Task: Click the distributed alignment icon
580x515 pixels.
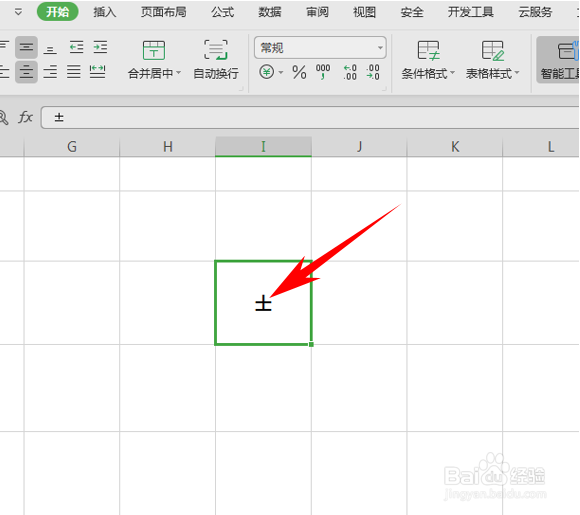Action: (x=97, y=72)
